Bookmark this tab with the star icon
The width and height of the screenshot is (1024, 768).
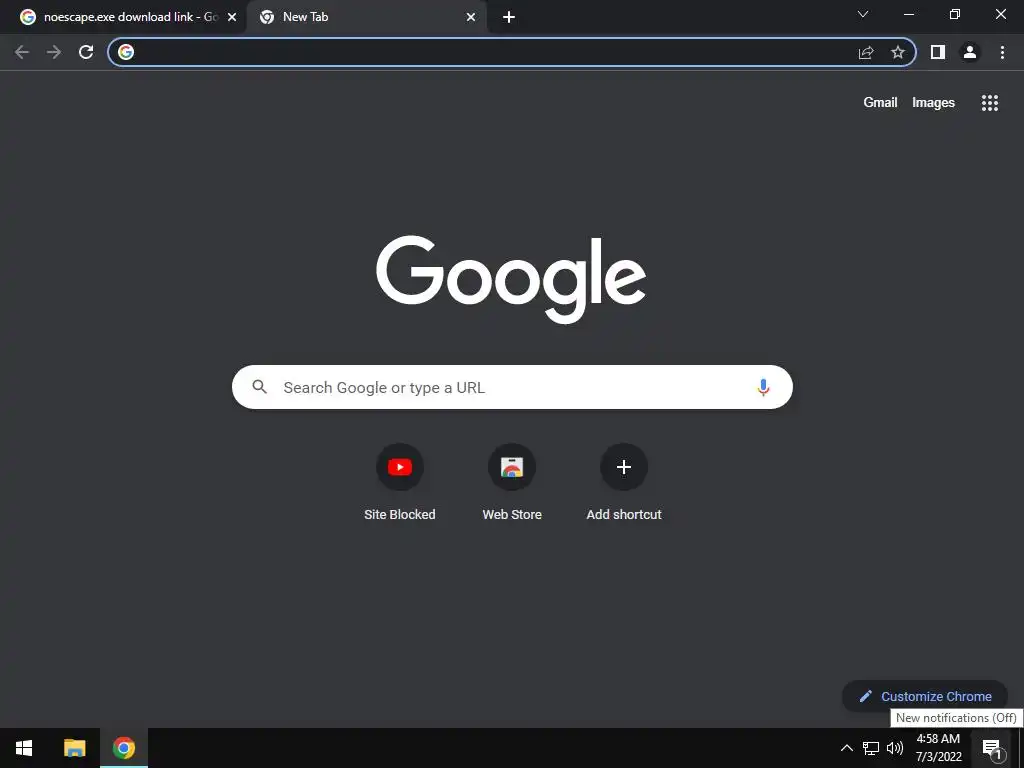[x=898, y=52]
